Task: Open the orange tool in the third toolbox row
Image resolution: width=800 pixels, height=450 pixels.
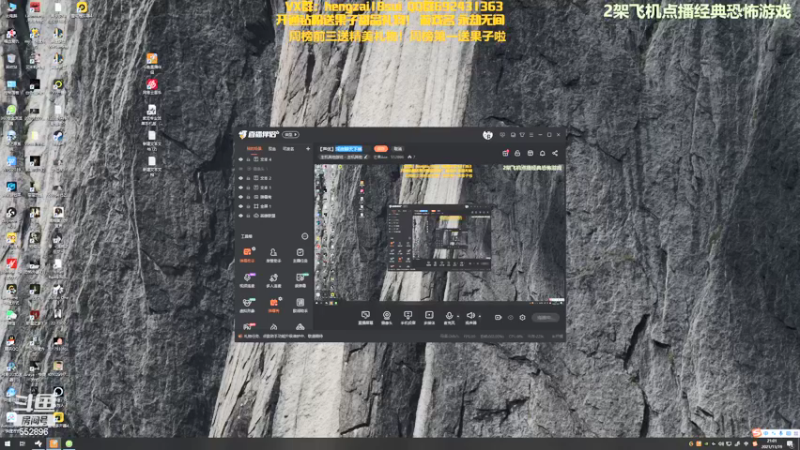Action: point(273,305)
